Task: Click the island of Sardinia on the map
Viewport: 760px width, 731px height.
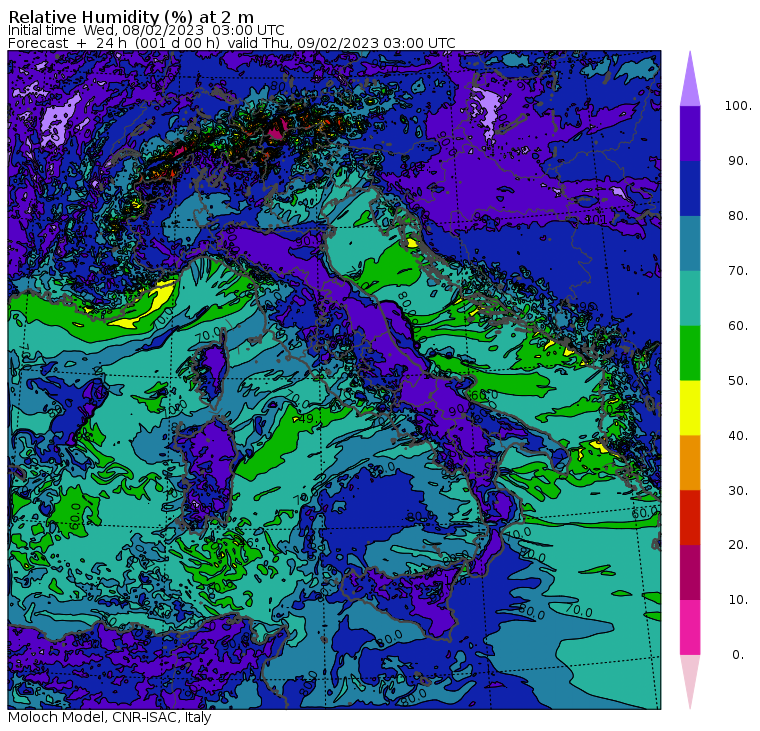Action: (x=206, y=473)
